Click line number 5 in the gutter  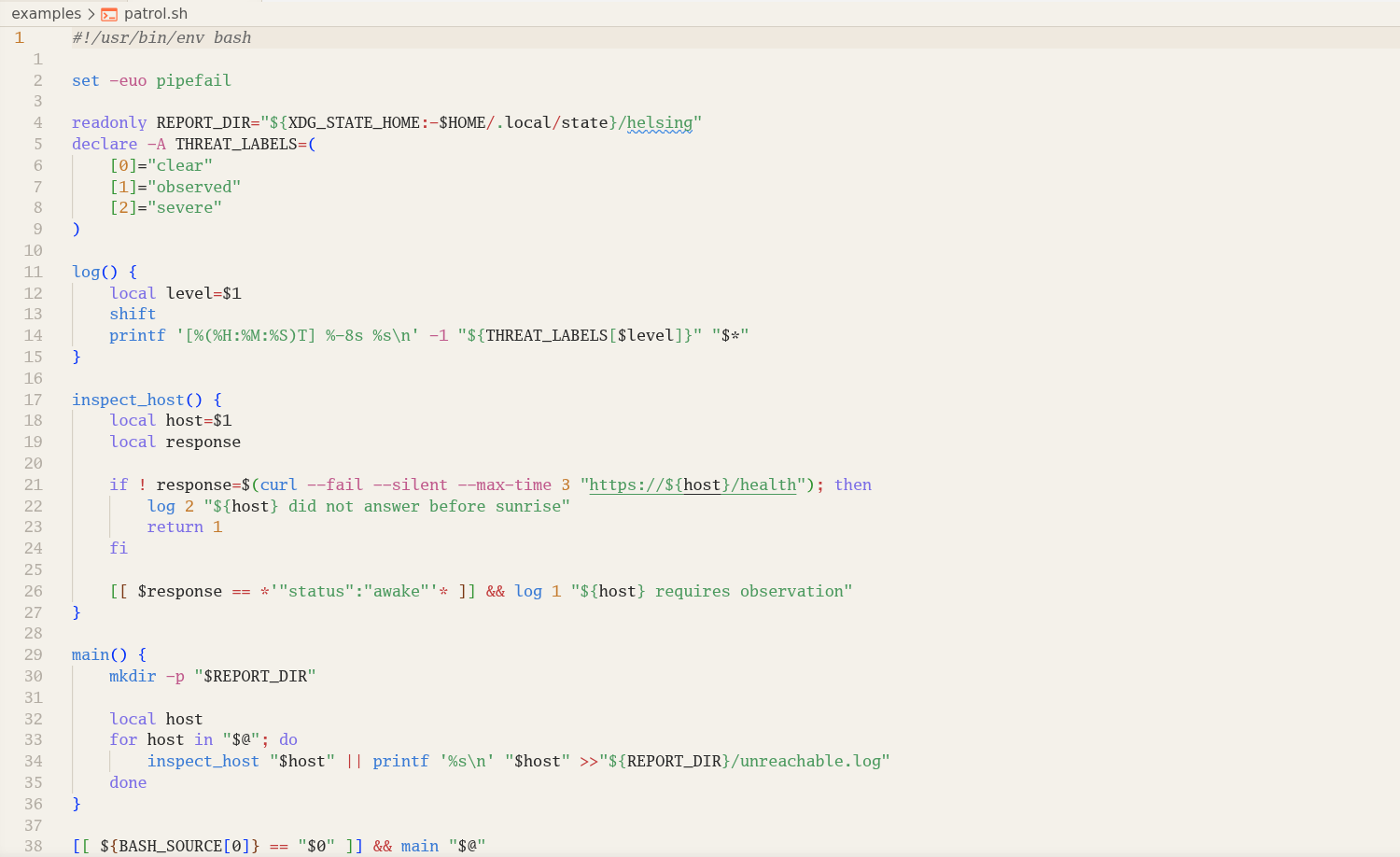38,144
